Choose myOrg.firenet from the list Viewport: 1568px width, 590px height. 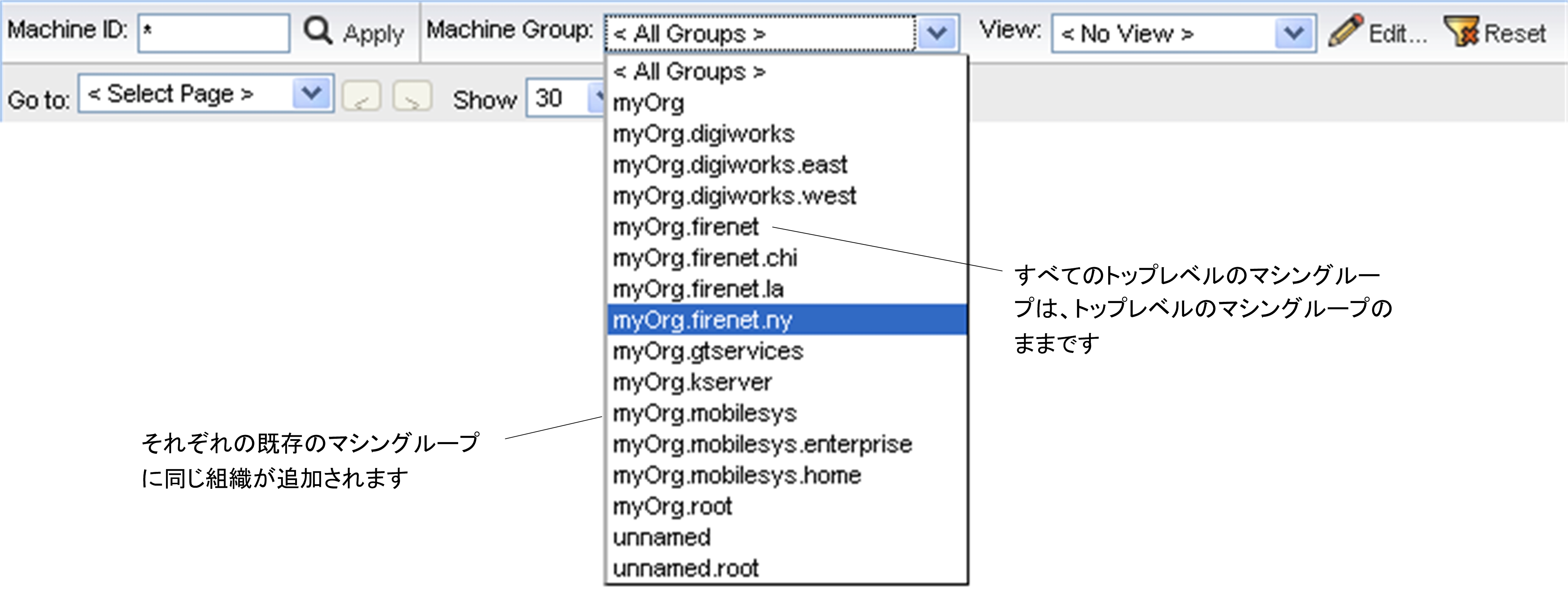(786, 227)
